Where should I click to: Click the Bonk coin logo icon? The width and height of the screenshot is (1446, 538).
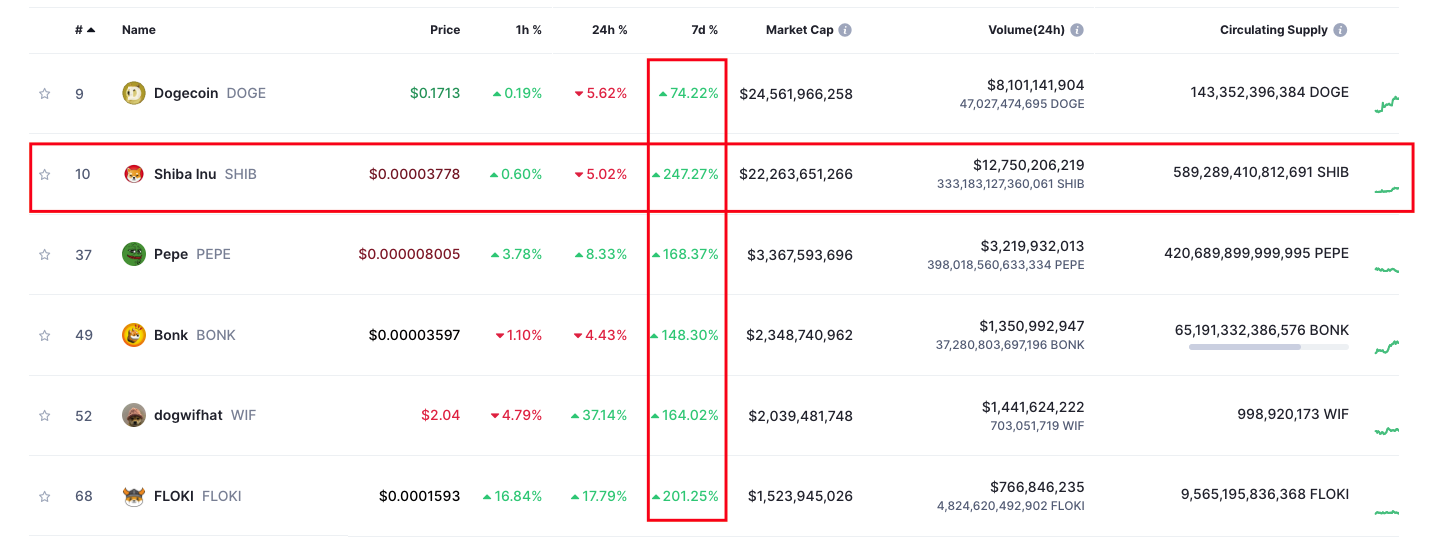(133, 335)
